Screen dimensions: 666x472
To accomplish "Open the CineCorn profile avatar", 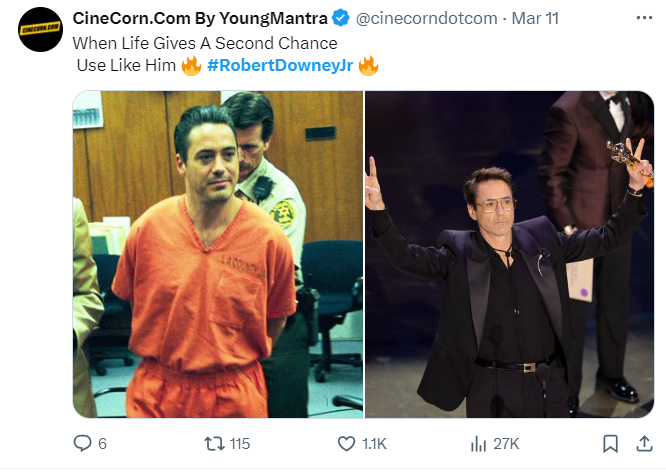I will pyautogui.click(x=40, y=27).
